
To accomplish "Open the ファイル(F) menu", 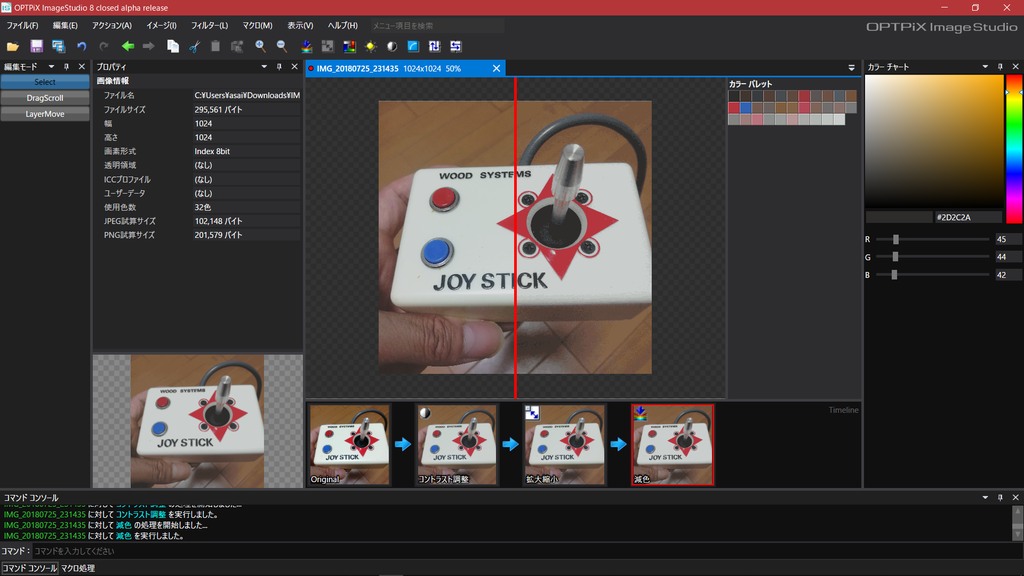I will (22, 25).
